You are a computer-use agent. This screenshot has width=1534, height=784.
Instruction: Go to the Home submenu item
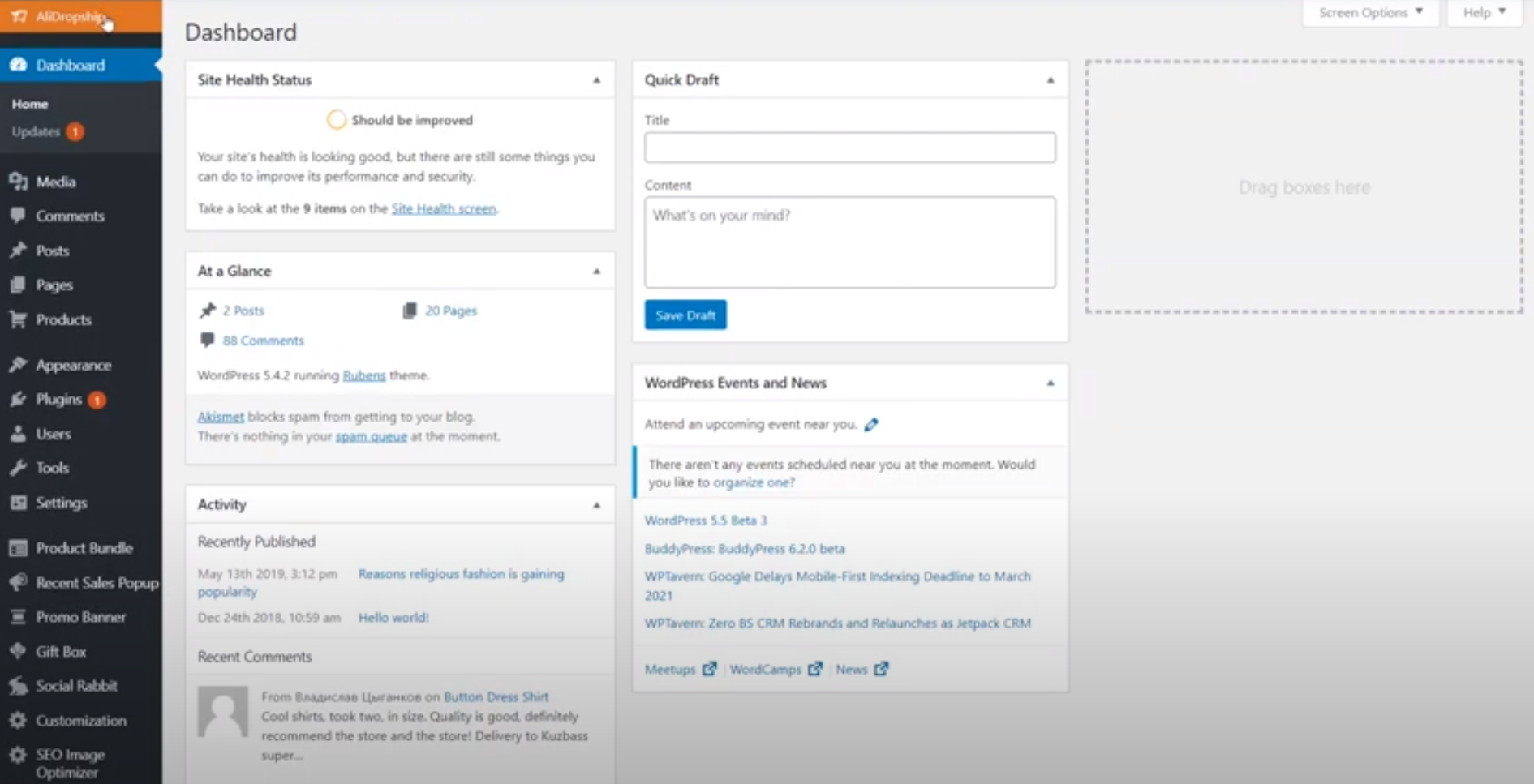pyautogui.click(x=30, y=104)
